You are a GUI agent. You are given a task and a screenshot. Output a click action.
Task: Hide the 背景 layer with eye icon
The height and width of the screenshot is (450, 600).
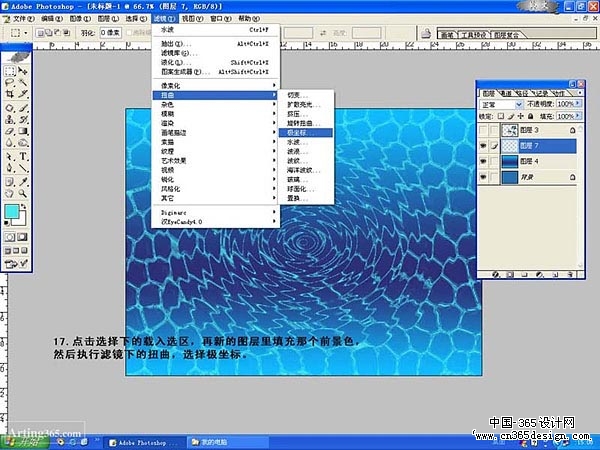click(x=483, y=177)
